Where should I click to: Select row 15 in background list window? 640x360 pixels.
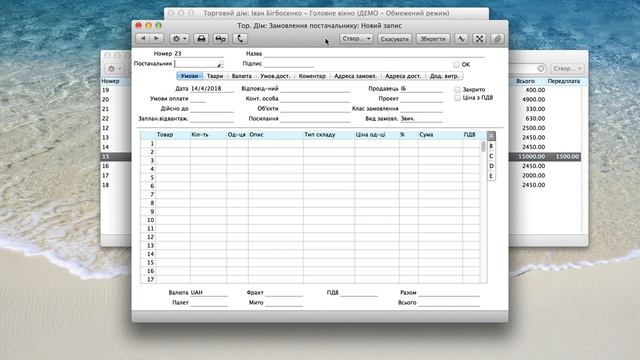116,156
